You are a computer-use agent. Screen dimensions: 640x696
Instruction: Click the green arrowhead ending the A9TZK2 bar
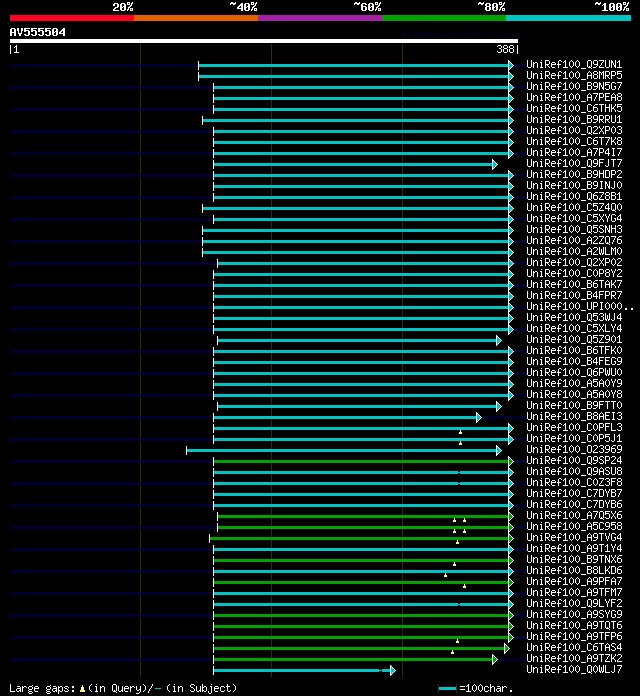click(x=495, y=660)
